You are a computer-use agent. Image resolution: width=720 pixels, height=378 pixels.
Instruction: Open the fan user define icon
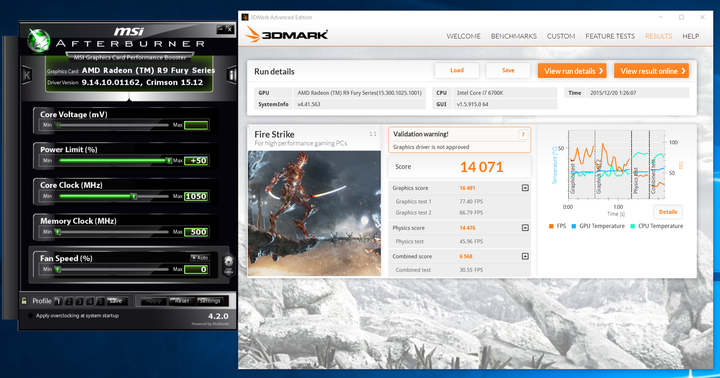(x=228, y=265)
